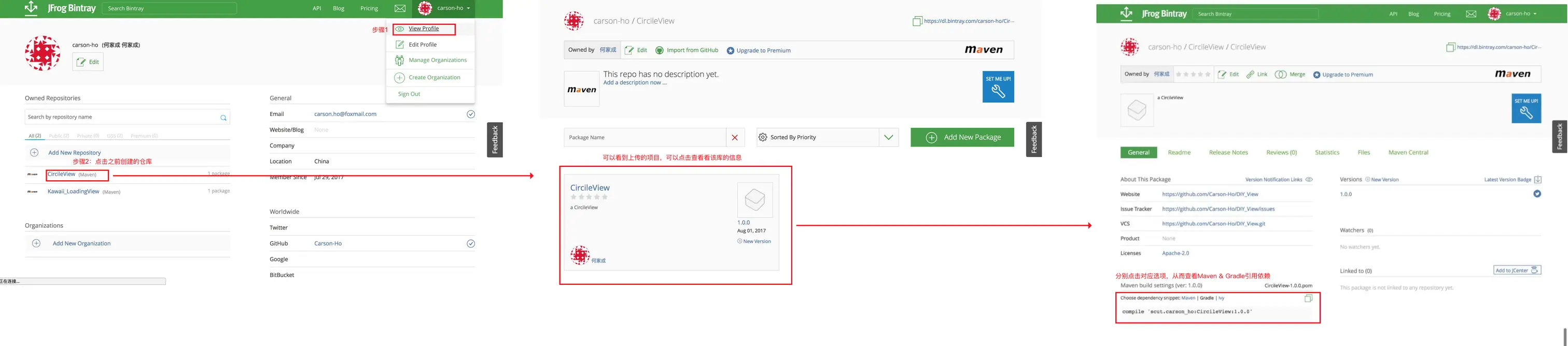This screenshot has width=1568, height=346.
Task: Switch to the Files tab
Action: (1364, 153)
